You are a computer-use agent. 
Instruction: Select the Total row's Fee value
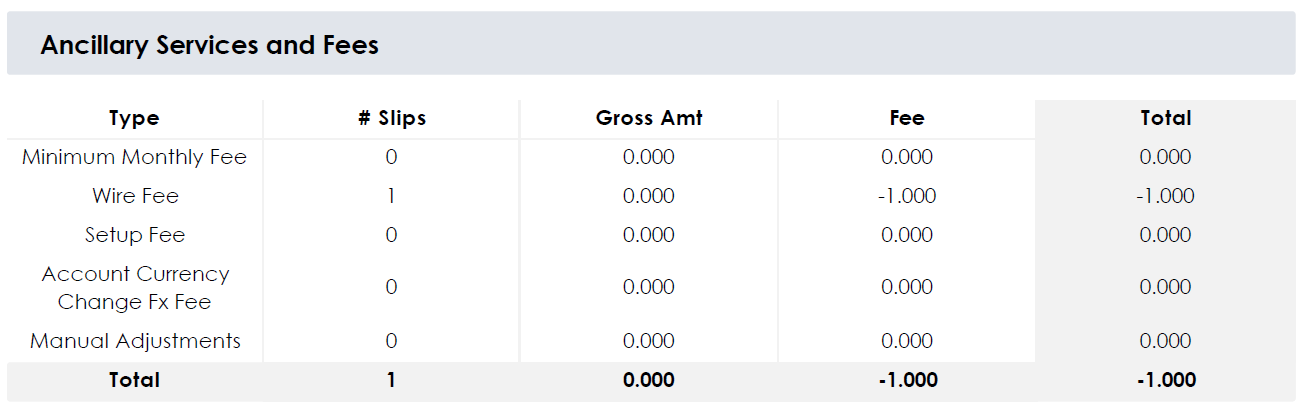pos(907,380)
